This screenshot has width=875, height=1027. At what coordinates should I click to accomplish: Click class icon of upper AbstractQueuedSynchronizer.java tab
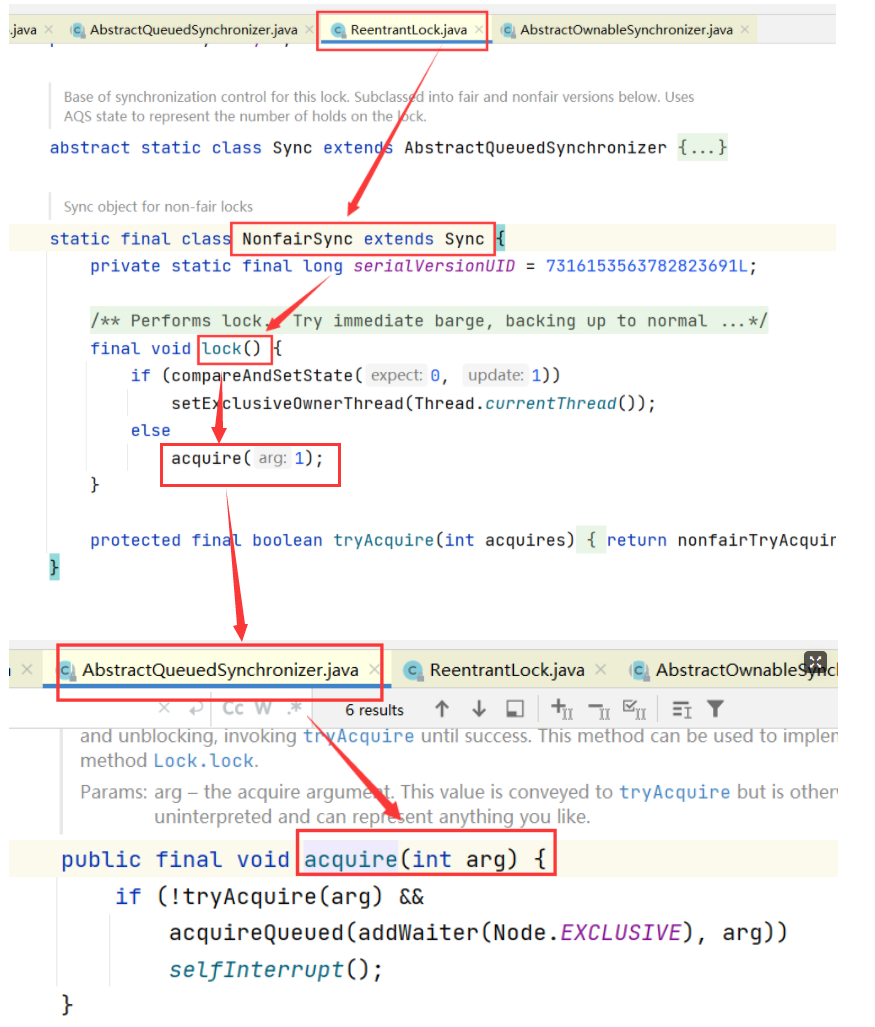tap(78, 30)
